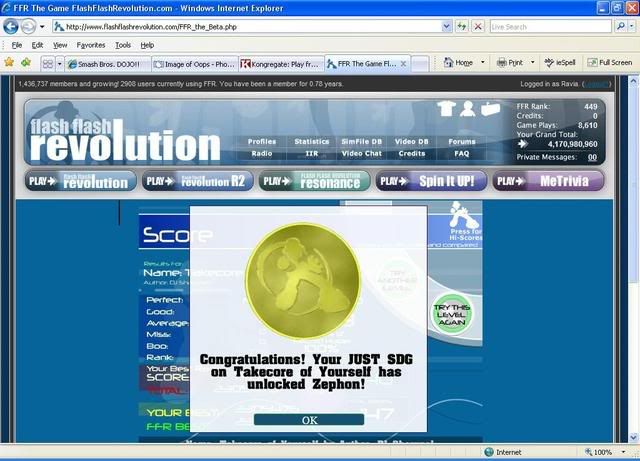Click the Home toolbar icon
The image size is (640, 461).
click(x=458, y=62)
